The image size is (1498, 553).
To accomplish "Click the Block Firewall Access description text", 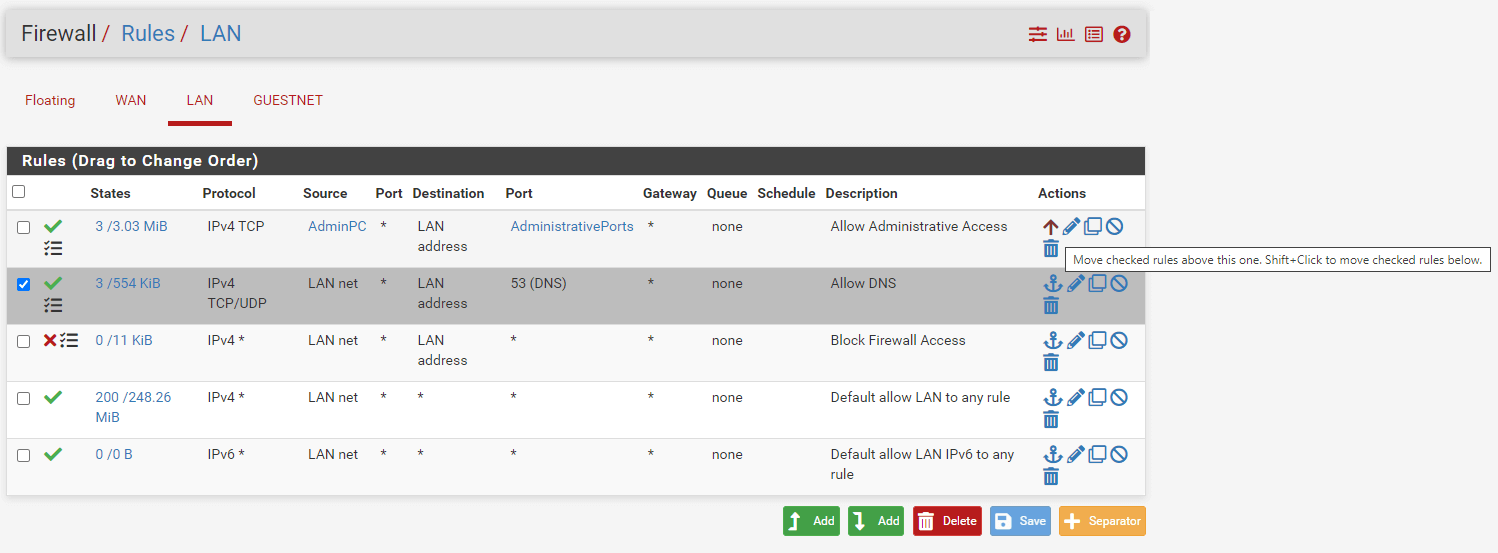I will [898, 341].
